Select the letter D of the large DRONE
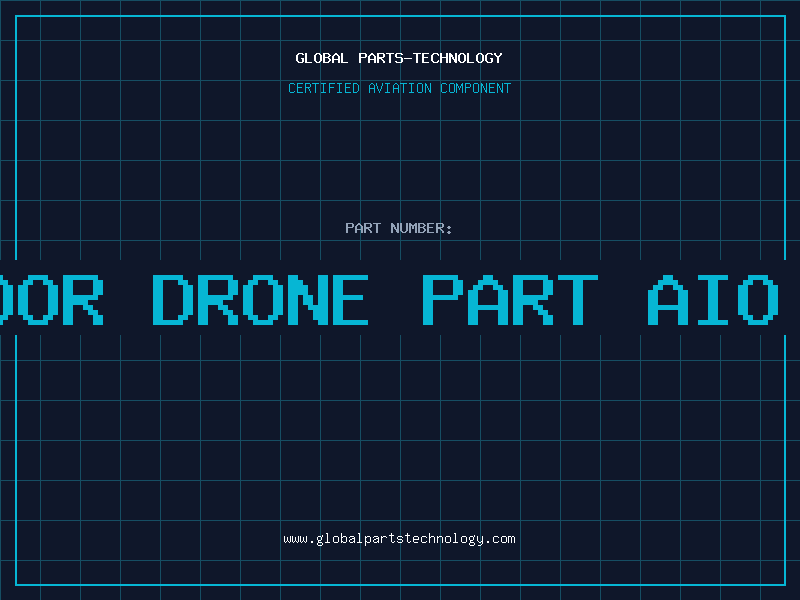Image resolution: width=800 pixels, height=600 pixels. tap(173, 299)
